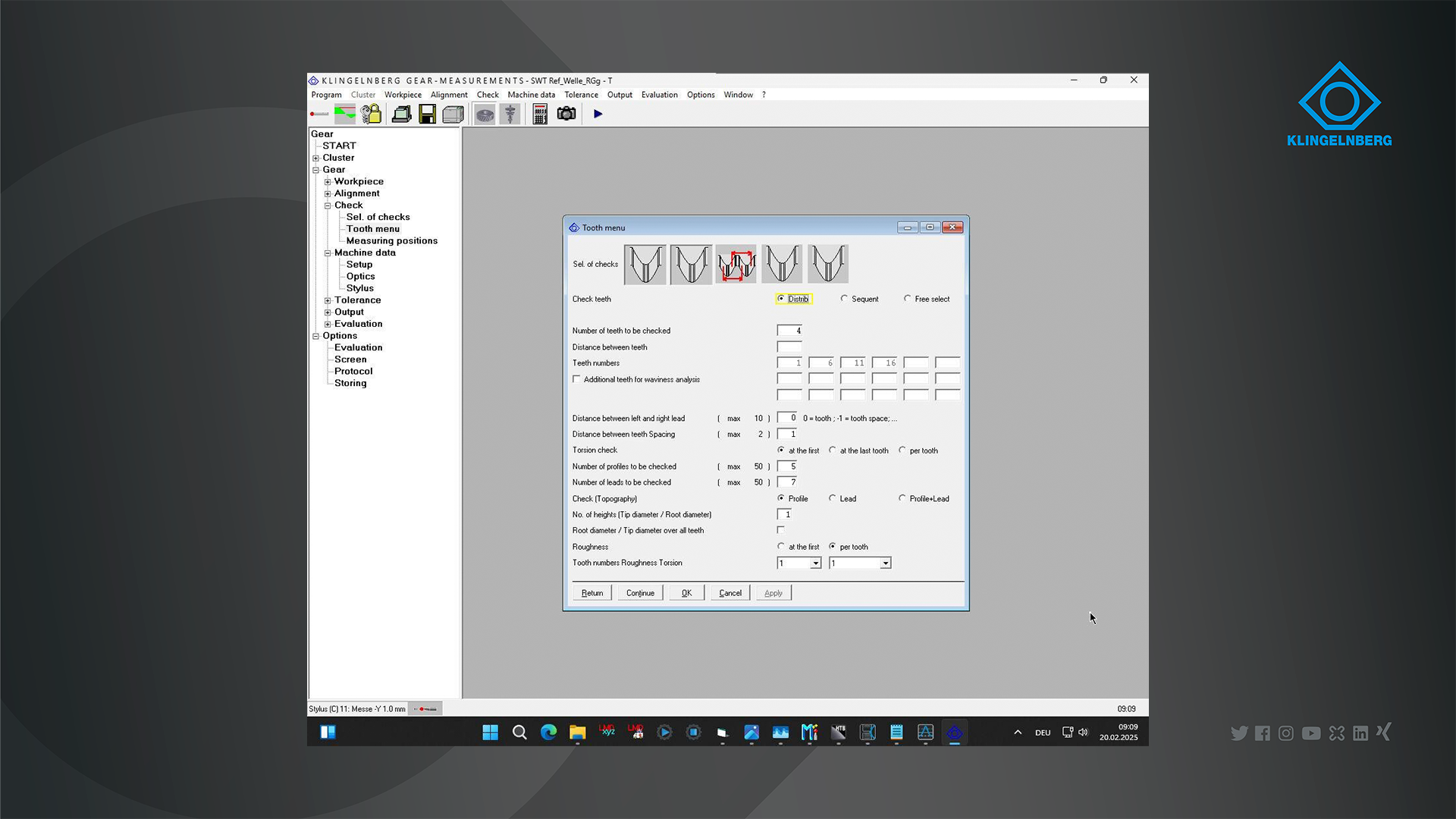Collapse the Check tree node
The width and height of the screenshot is (1456, 819).
tap(328, 206)
